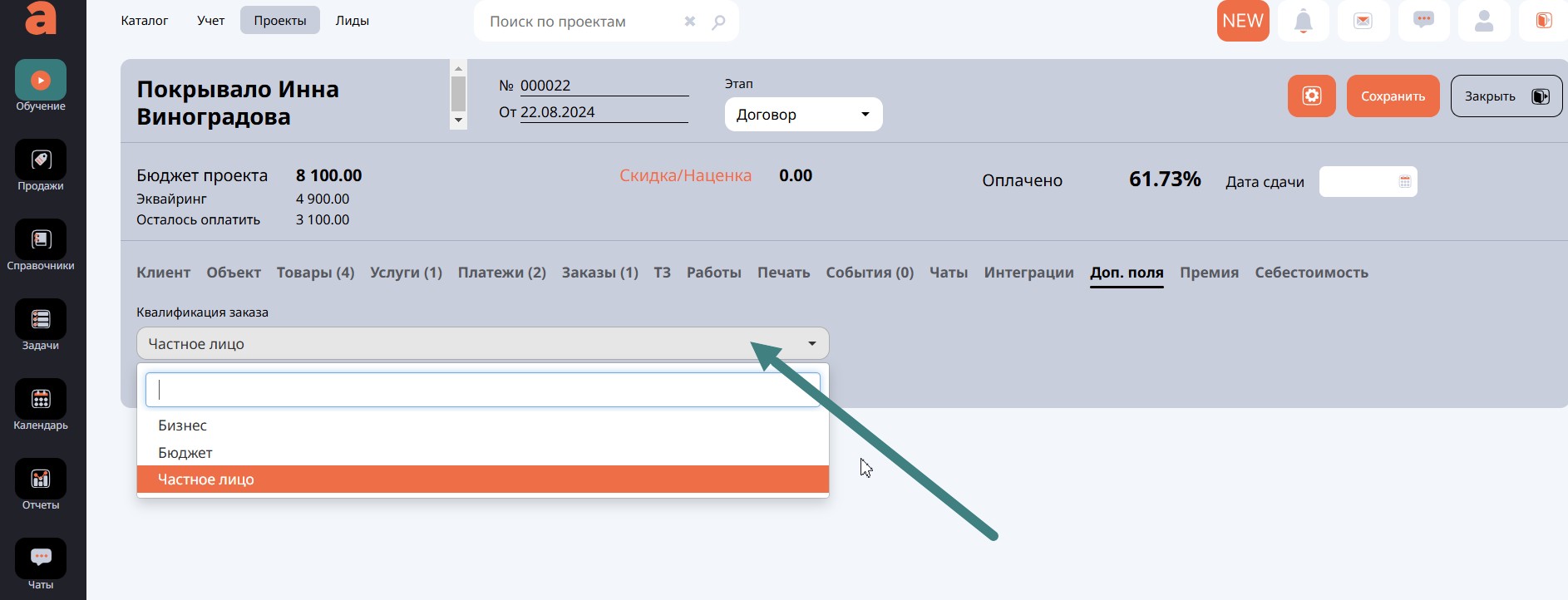Switch to the Платежи (2) tab
The image size is (1568, 600).
coord(501,273)
